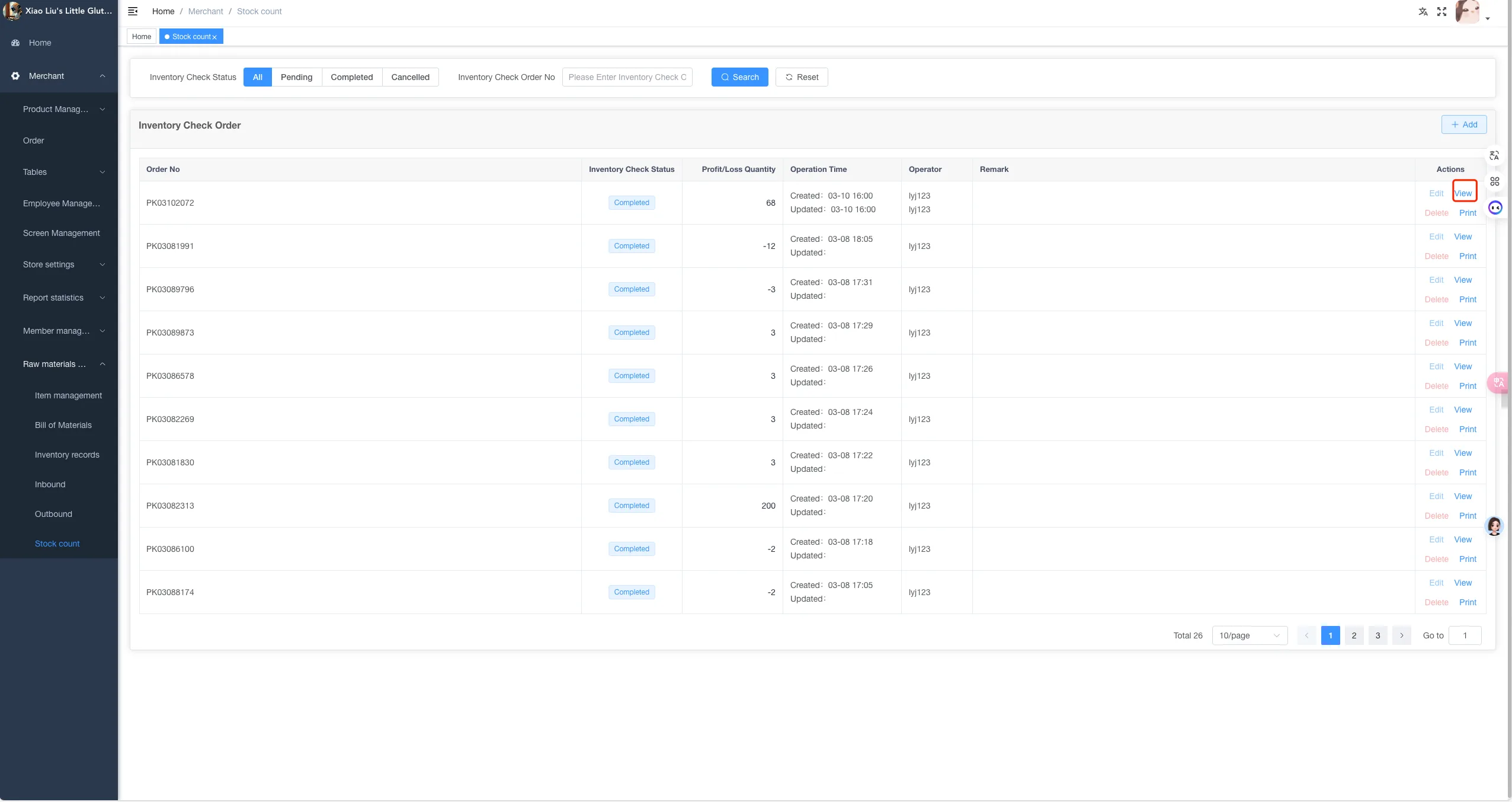This screenshot has height=802, width=1512.
Task: Filter by All inventory status
Action: pos(258,77)
